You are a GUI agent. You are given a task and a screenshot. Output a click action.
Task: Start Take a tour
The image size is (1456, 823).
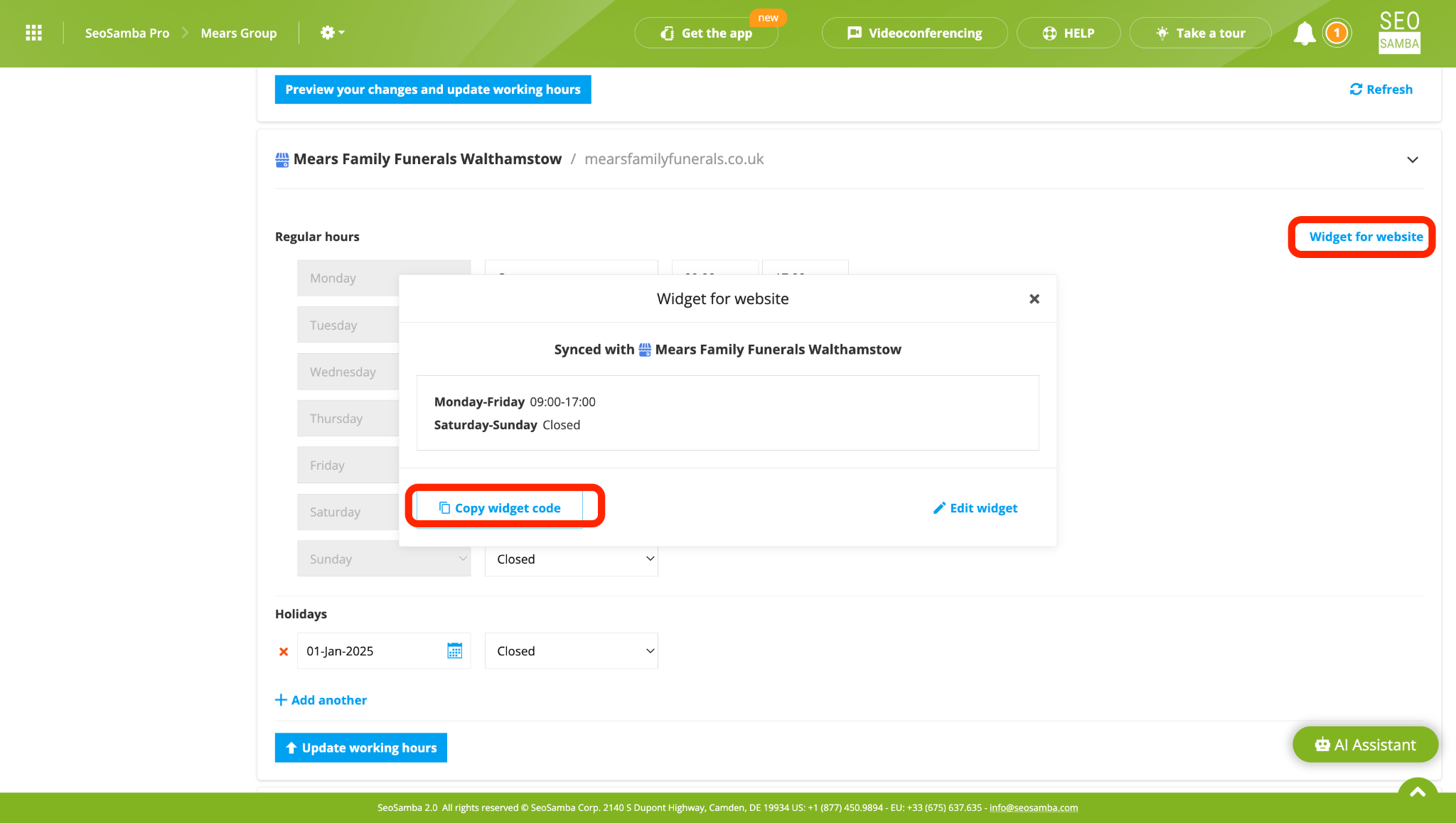(x=1200, y=33)
